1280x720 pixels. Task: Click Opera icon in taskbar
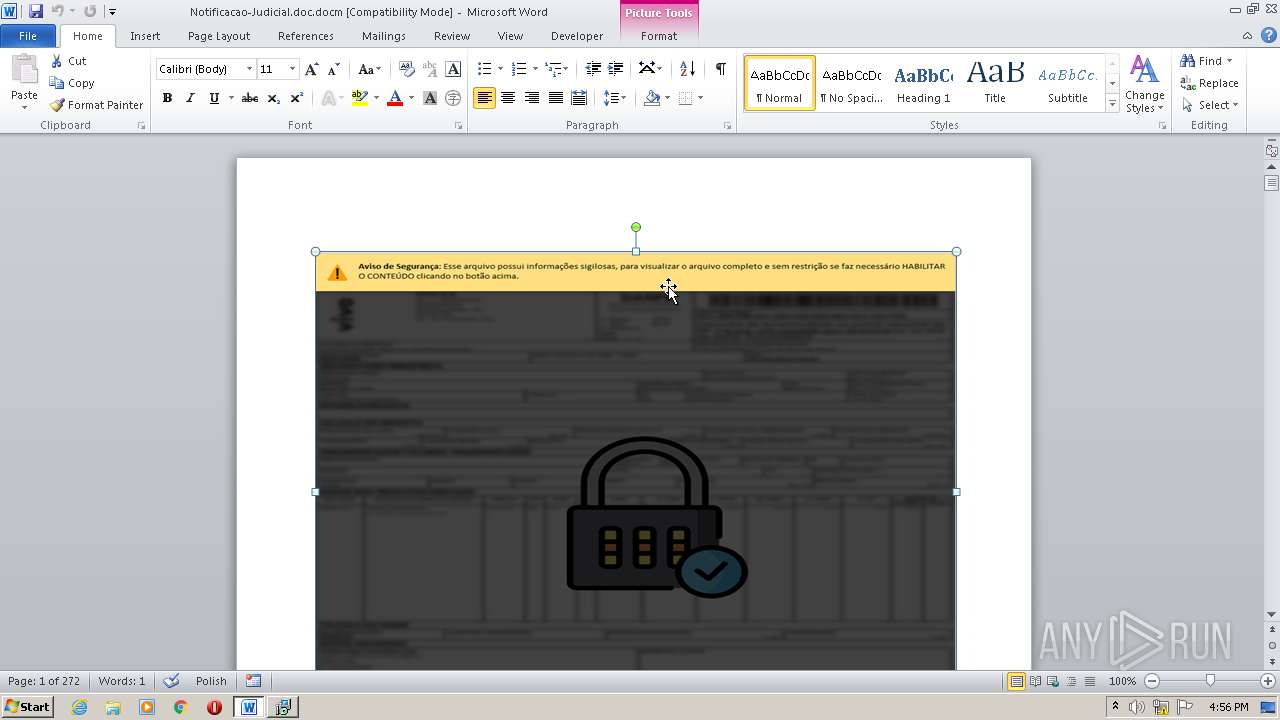point(214,707)
